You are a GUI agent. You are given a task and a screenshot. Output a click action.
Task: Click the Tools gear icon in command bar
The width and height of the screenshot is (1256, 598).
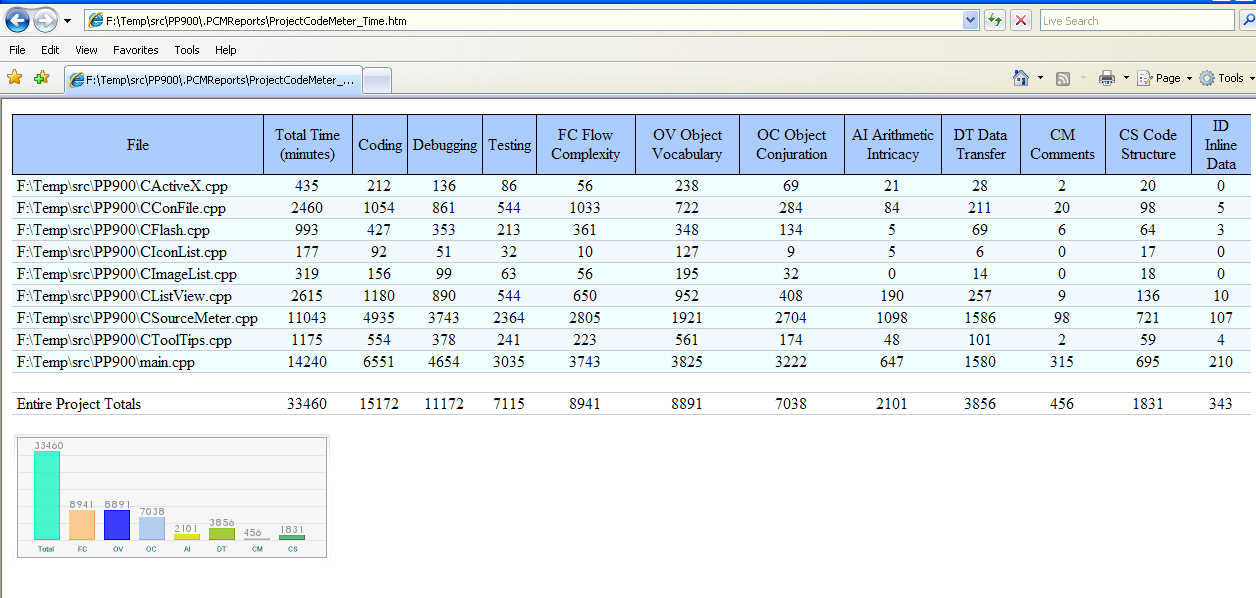[1207, 78]
